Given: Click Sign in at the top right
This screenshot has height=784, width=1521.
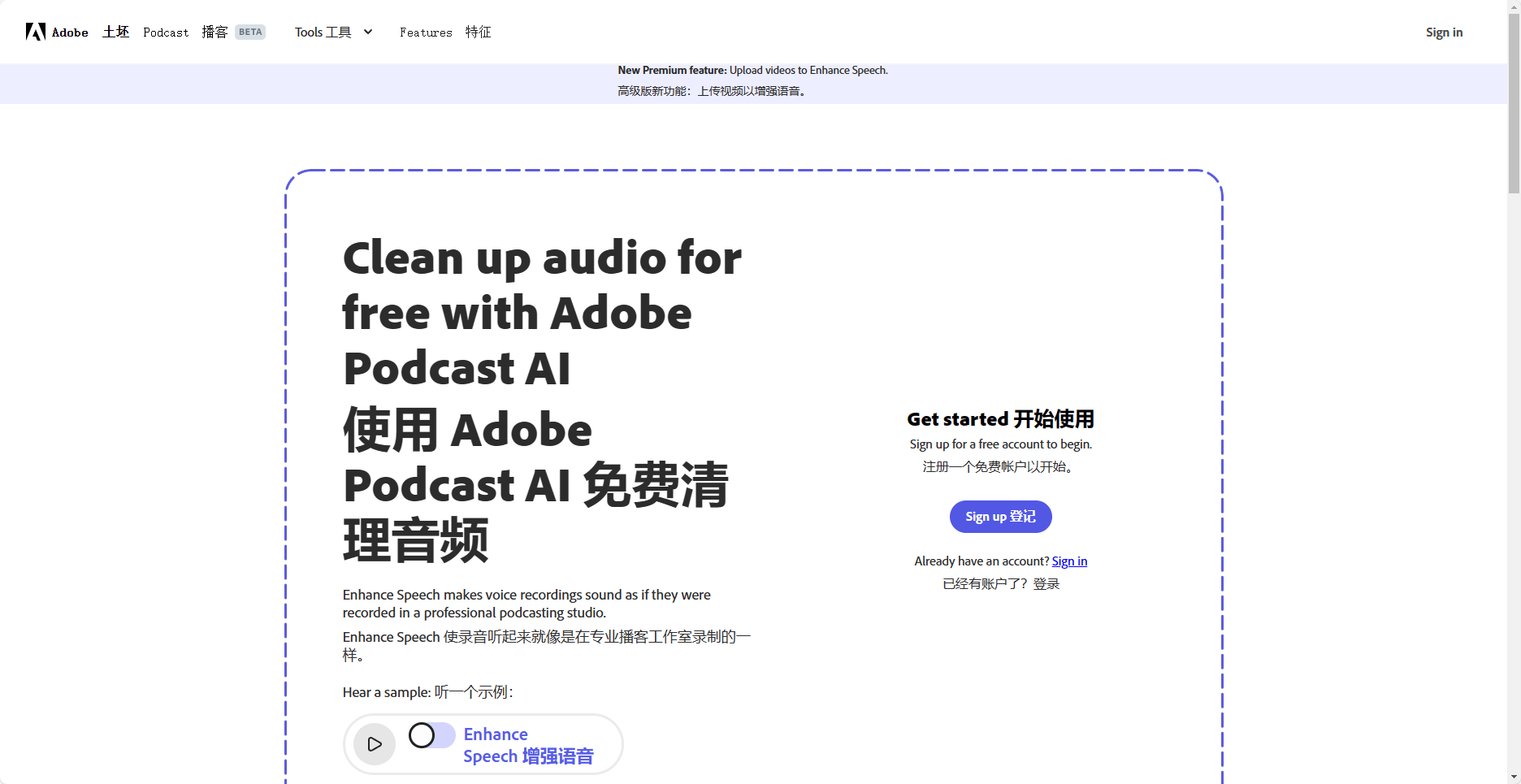Looking at the screenshot, I should point(1444,32).
